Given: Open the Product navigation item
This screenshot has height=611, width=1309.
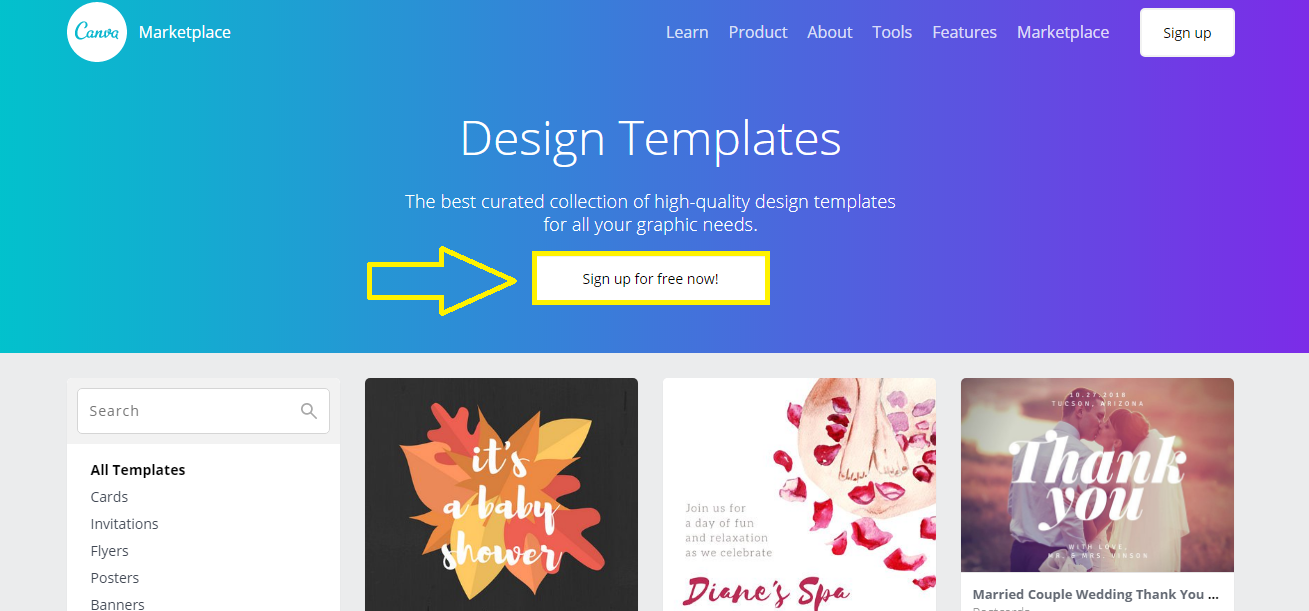Looking at the screenshot, I should click(x=758, y=32).
